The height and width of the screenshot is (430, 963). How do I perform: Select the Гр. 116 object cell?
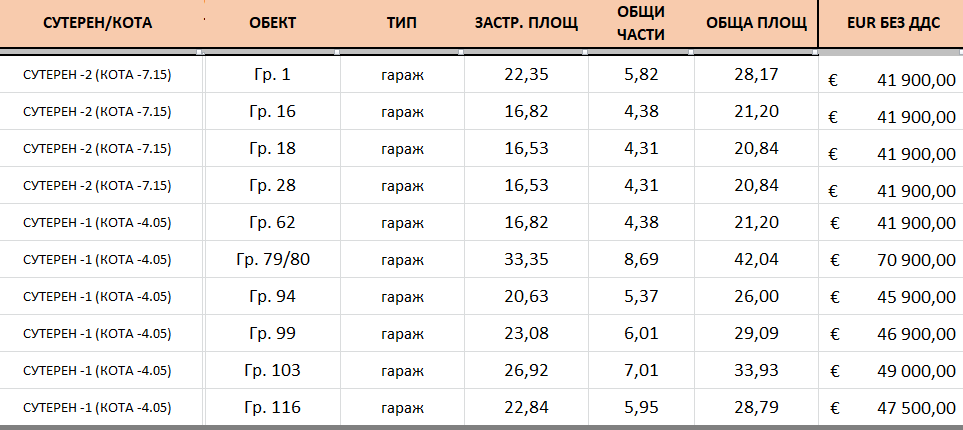(272, 408)
